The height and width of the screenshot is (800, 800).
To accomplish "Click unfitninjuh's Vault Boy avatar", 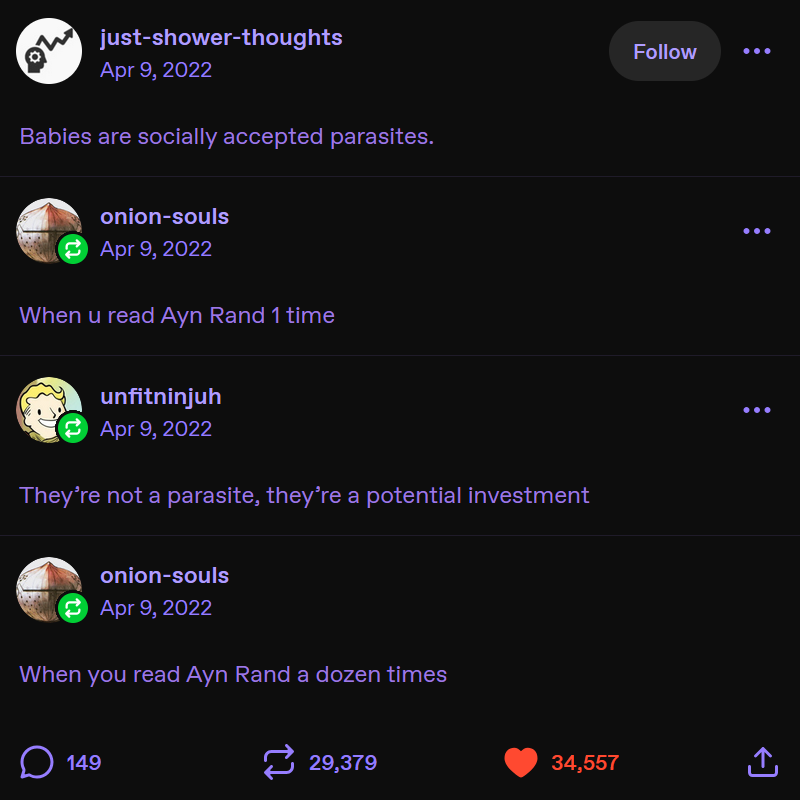I will pos(48,409).
